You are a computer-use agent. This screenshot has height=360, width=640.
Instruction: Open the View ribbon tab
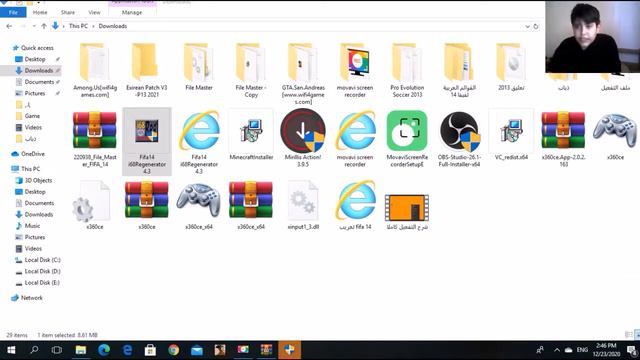(94, 12)
